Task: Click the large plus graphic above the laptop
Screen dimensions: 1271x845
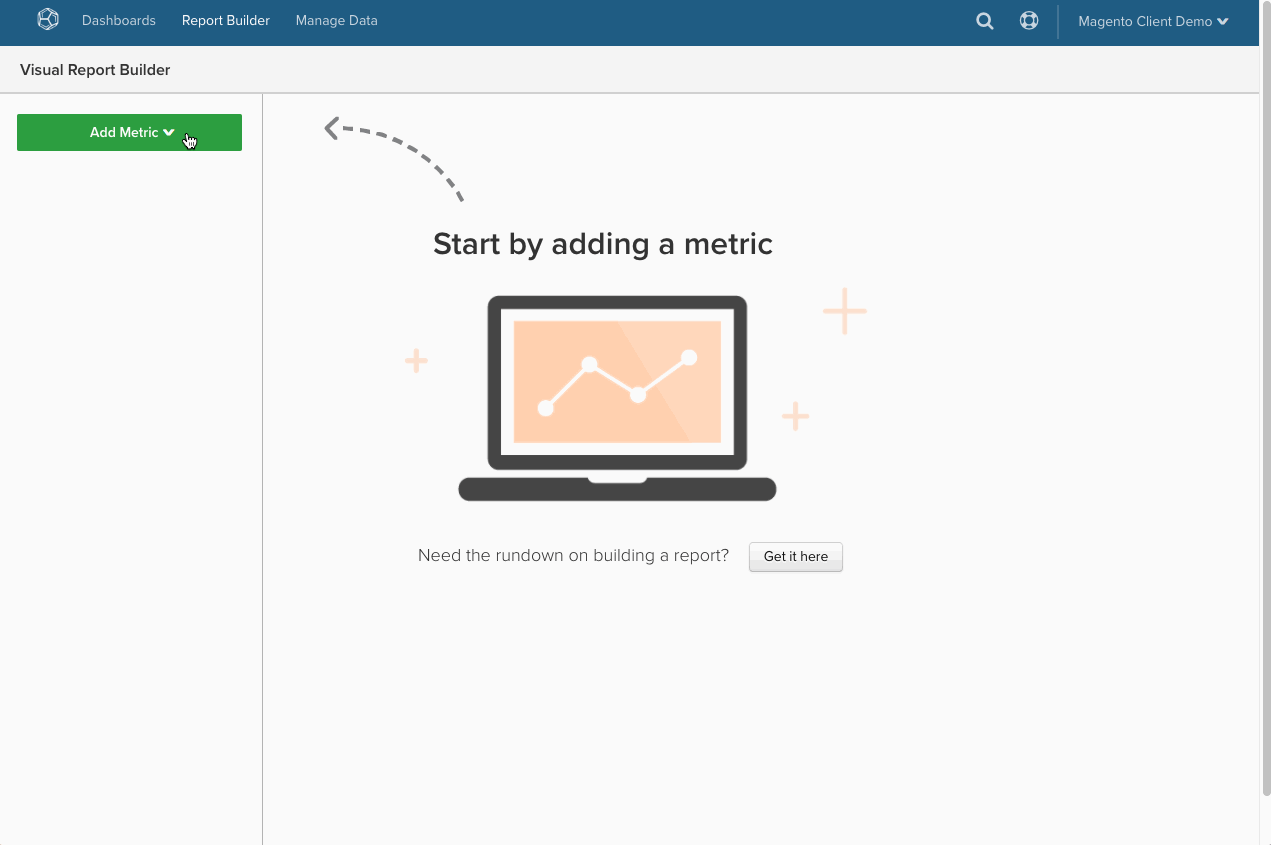Action: point(844,311)
